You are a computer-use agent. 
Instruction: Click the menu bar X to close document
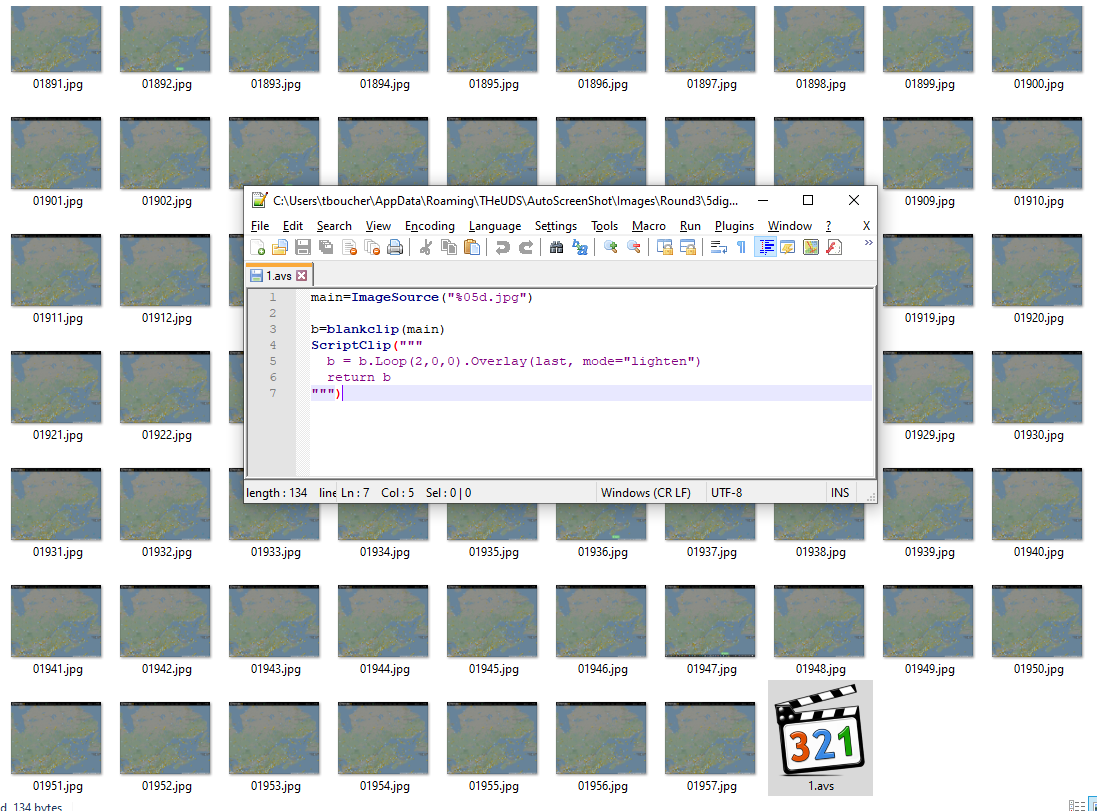[x=866, y=226]
